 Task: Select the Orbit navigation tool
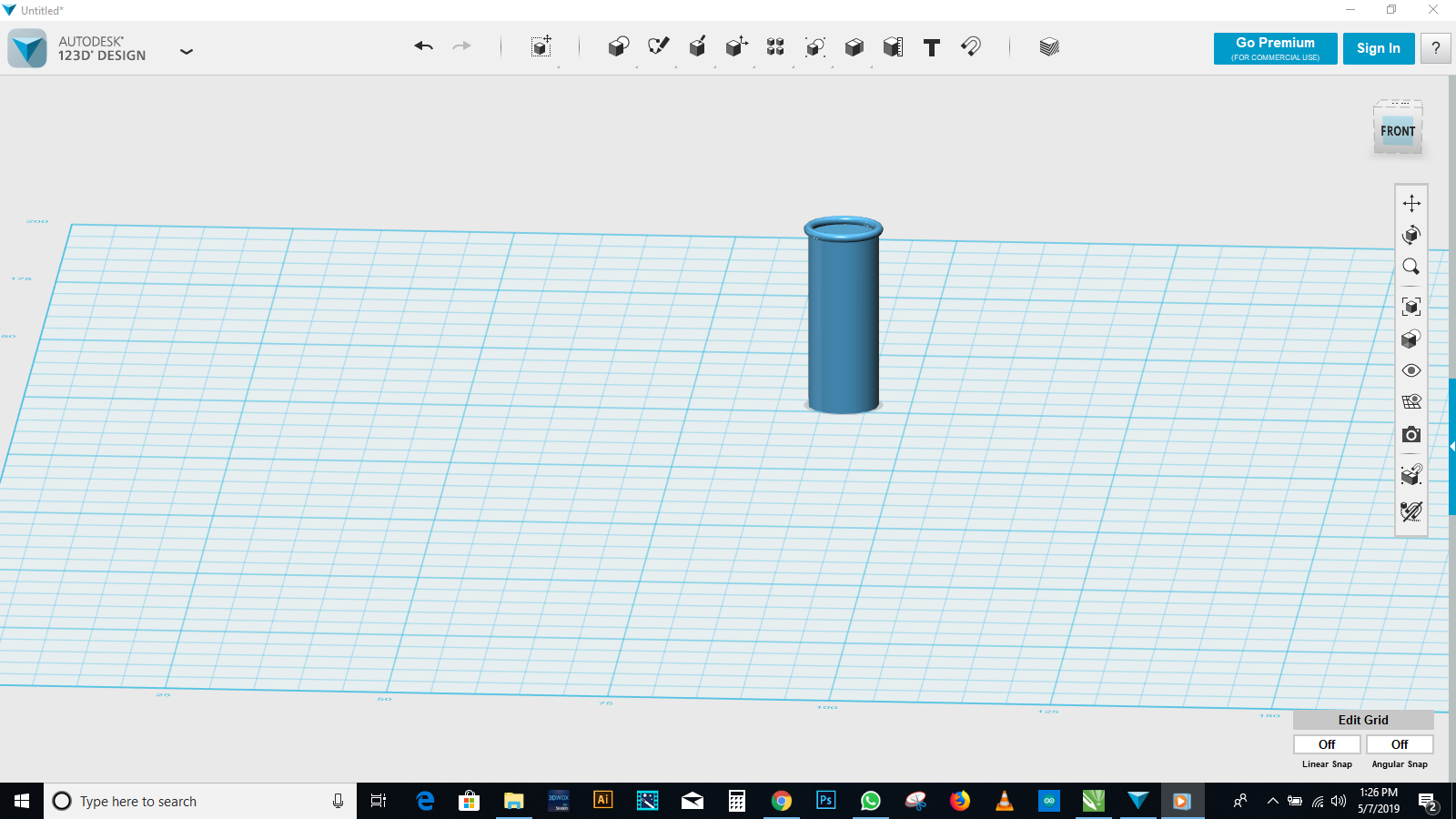[1411, 235]
